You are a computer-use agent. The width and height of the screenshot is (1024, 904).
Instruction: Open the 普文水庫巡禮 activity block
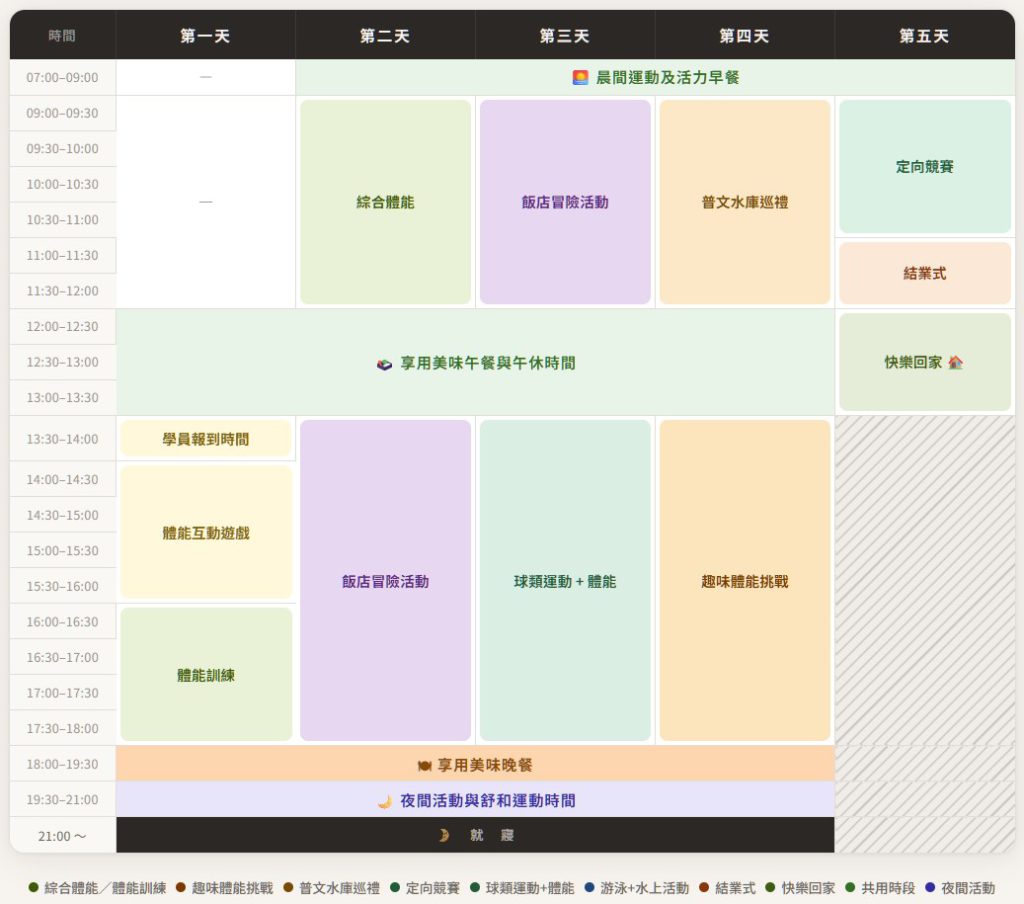click(x=745, y=202)
